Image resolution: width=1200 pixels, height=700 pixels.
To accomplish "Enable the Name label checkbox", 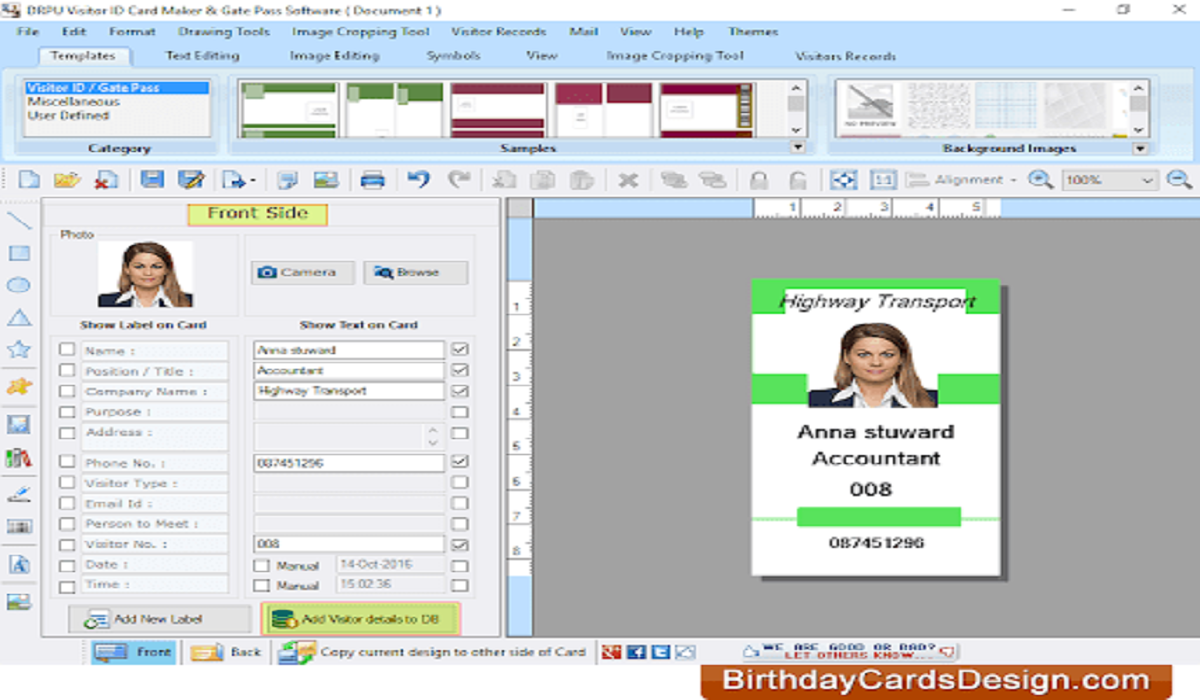I will [x=67, y=350].
